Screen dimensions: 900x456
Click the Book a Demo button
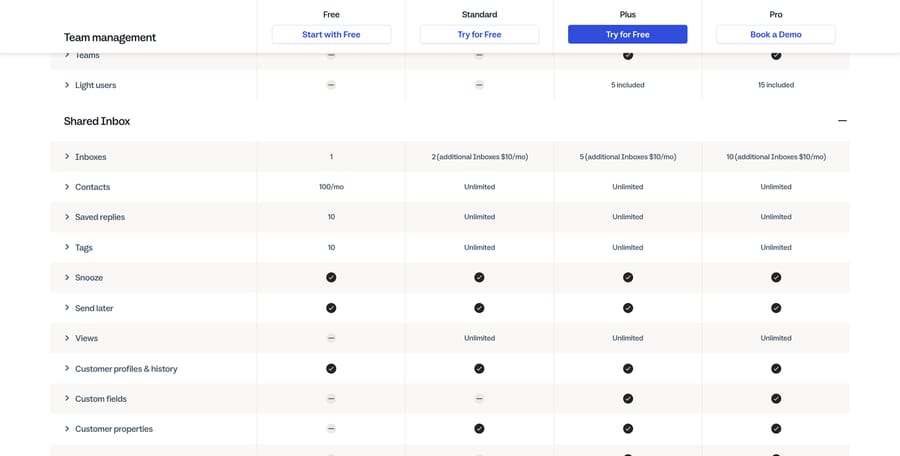coord(775,34)
